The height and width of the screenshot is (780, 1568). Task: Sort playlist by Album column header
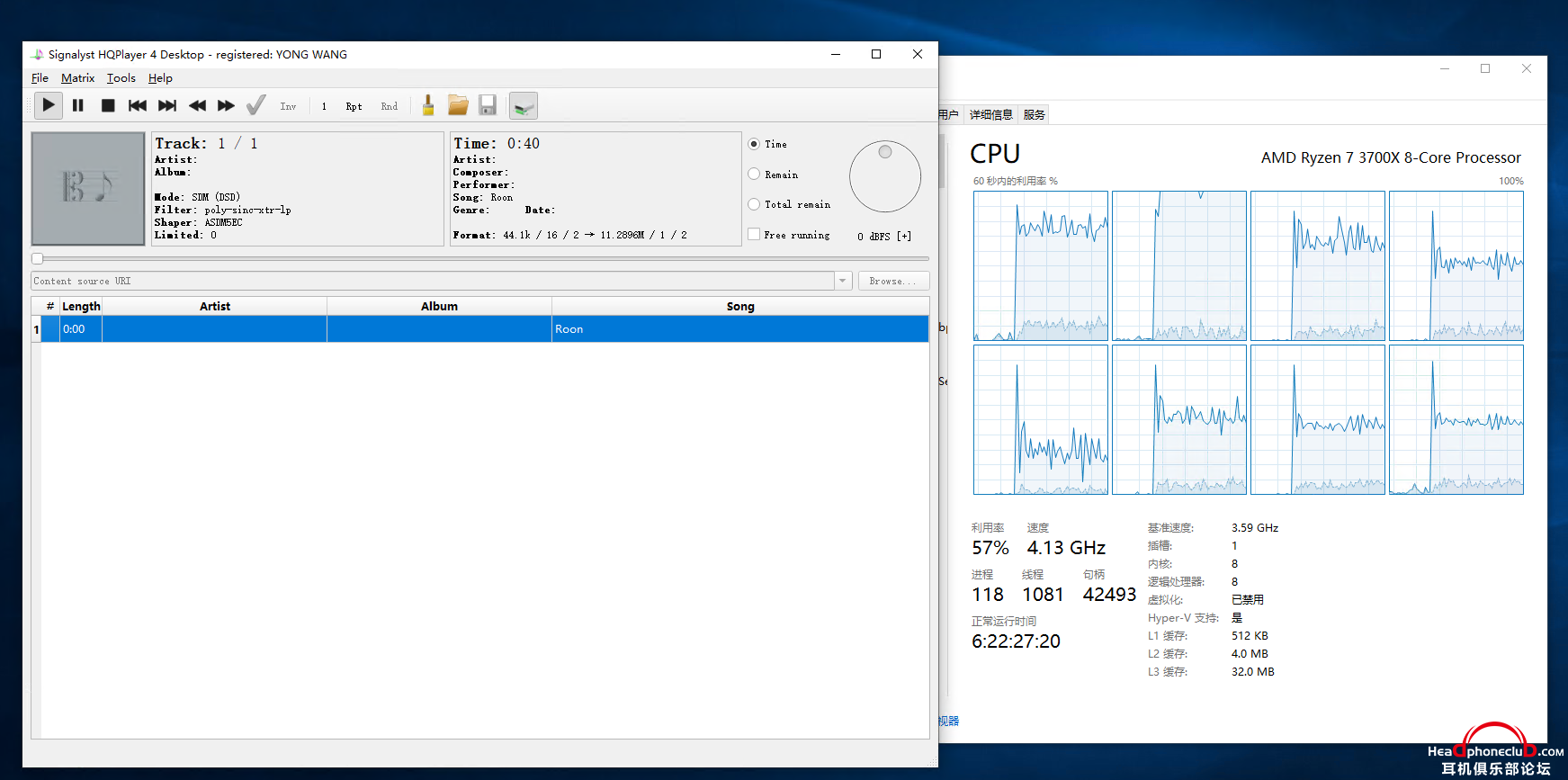point(439,306)
